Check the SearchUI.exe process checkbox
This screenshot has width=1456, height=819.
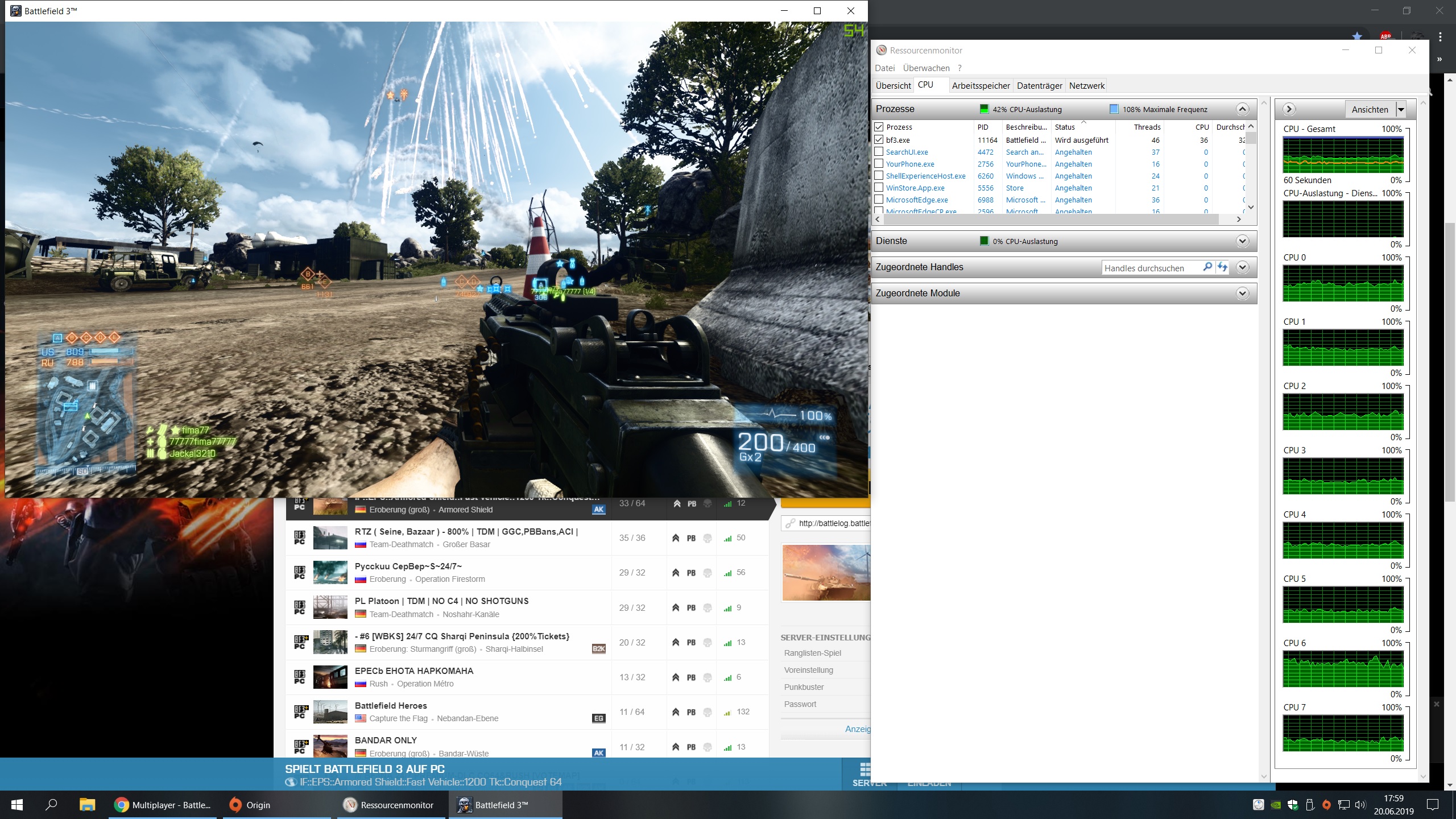[879, 152]
